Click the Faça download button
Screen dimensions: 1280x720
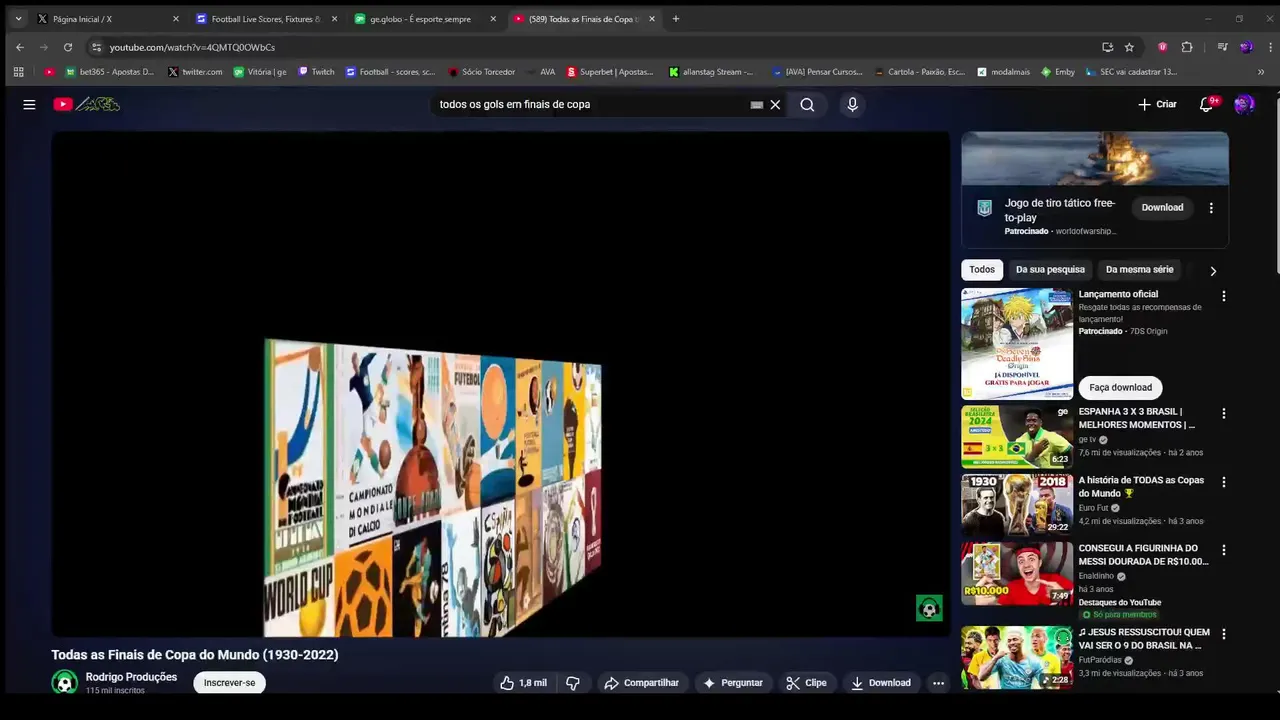pos(1120,388)
